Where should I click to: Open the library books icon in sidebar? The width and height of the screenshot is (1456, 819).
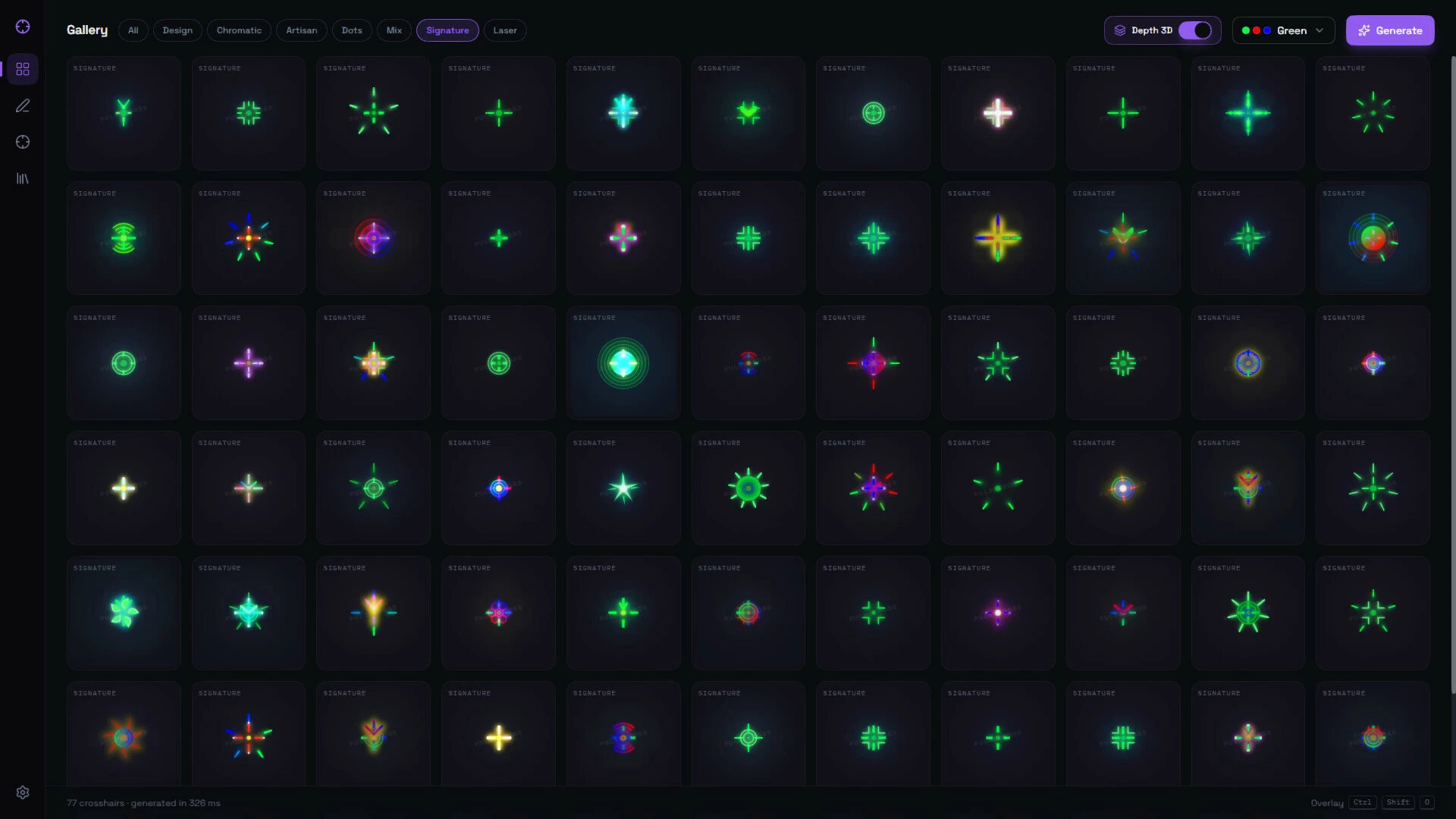23,178
